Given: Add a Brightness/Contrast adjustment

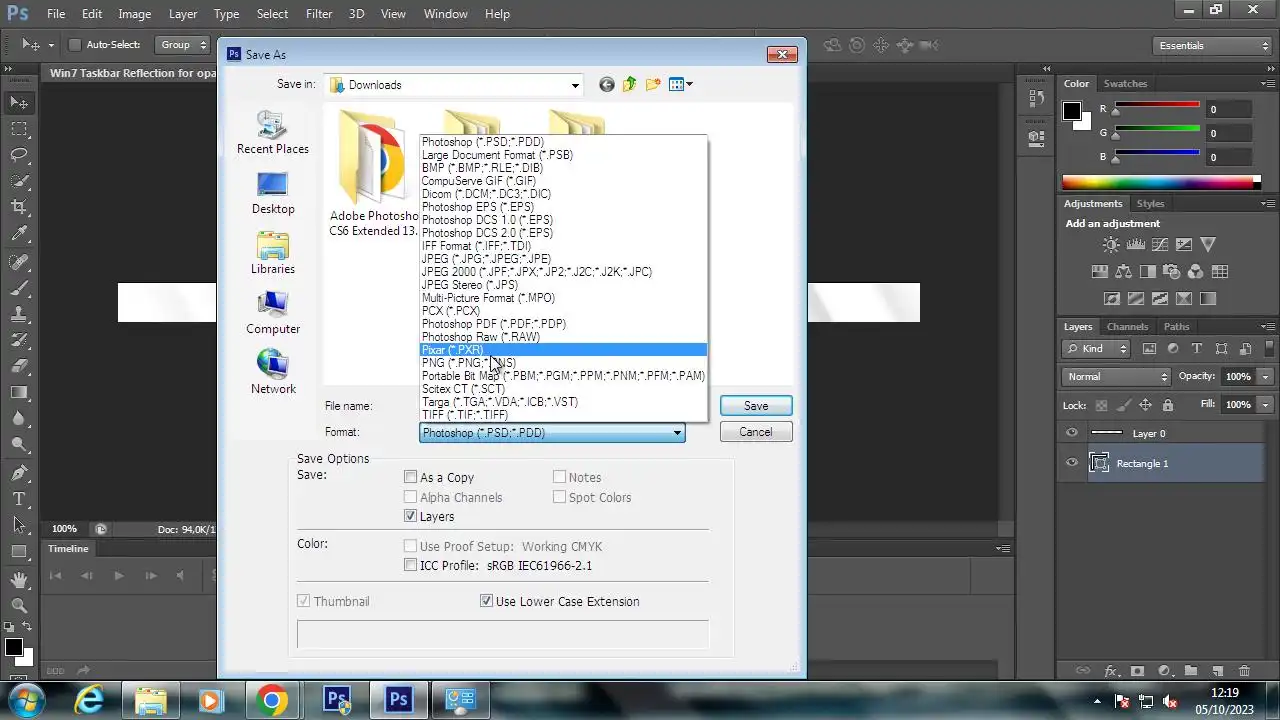Looking at the screenshot, I should [x=1111, y=245].
